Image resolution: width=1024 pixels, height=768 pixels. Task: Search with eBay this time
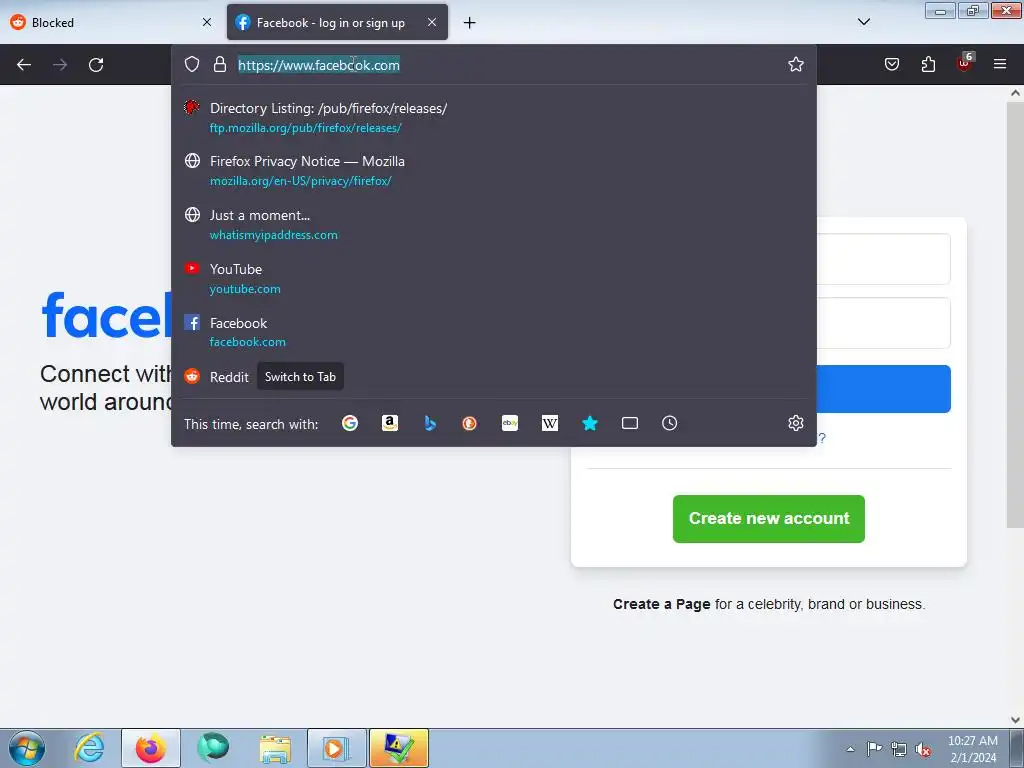click(x=510, y=423)
